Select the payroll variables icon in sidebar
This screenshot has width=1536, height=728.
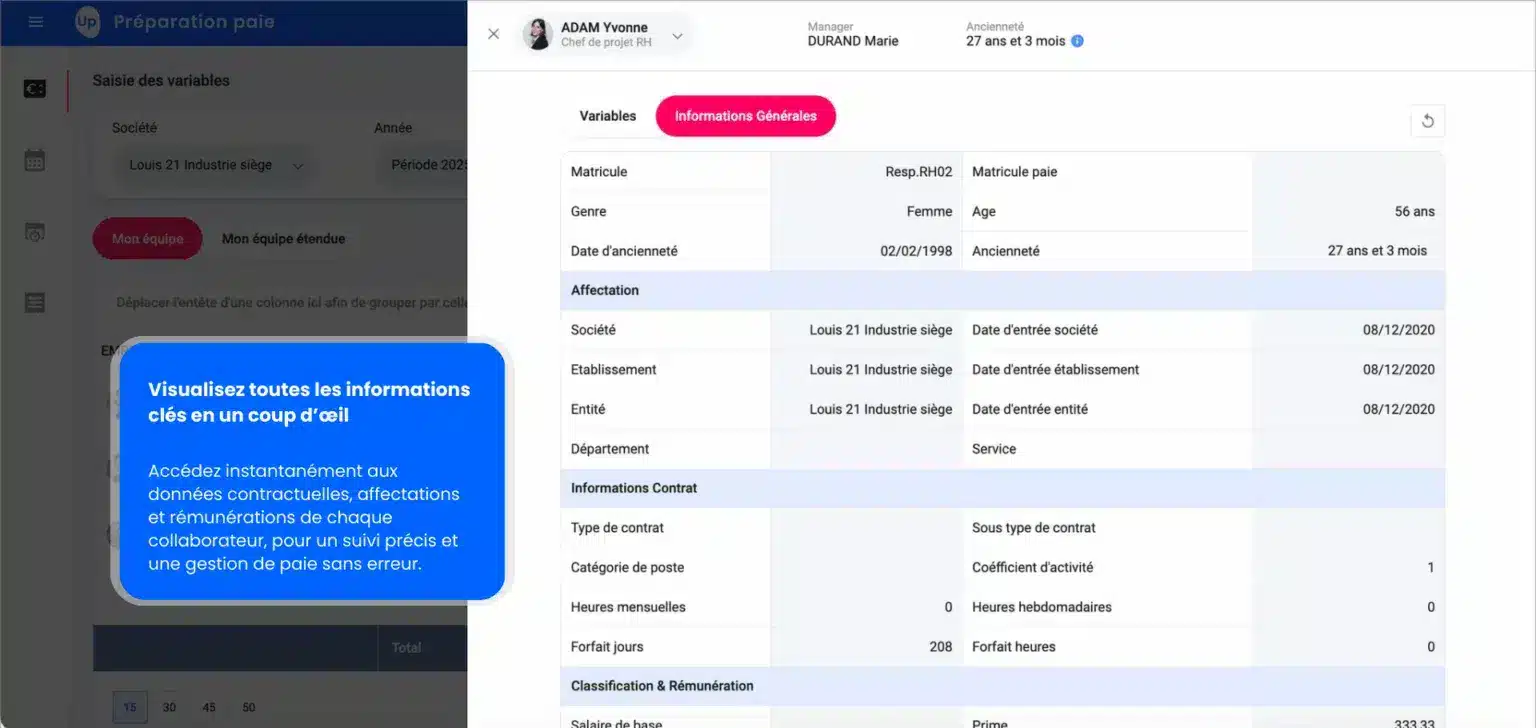point(34,89)
